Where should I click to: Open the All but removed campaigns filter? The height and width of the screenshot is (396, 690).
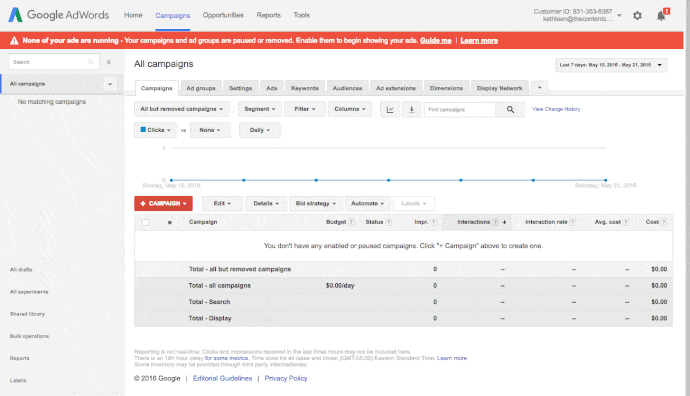click(x=181, y=109)
